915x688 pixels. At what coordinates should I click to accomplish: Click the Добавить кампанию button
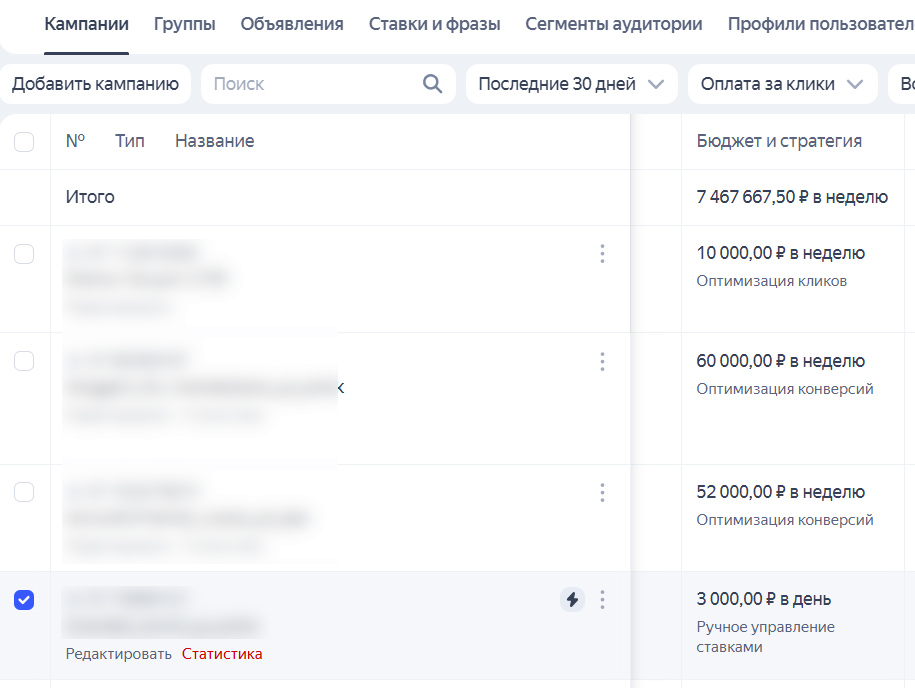pyautogui.click(x=96, y=84)
